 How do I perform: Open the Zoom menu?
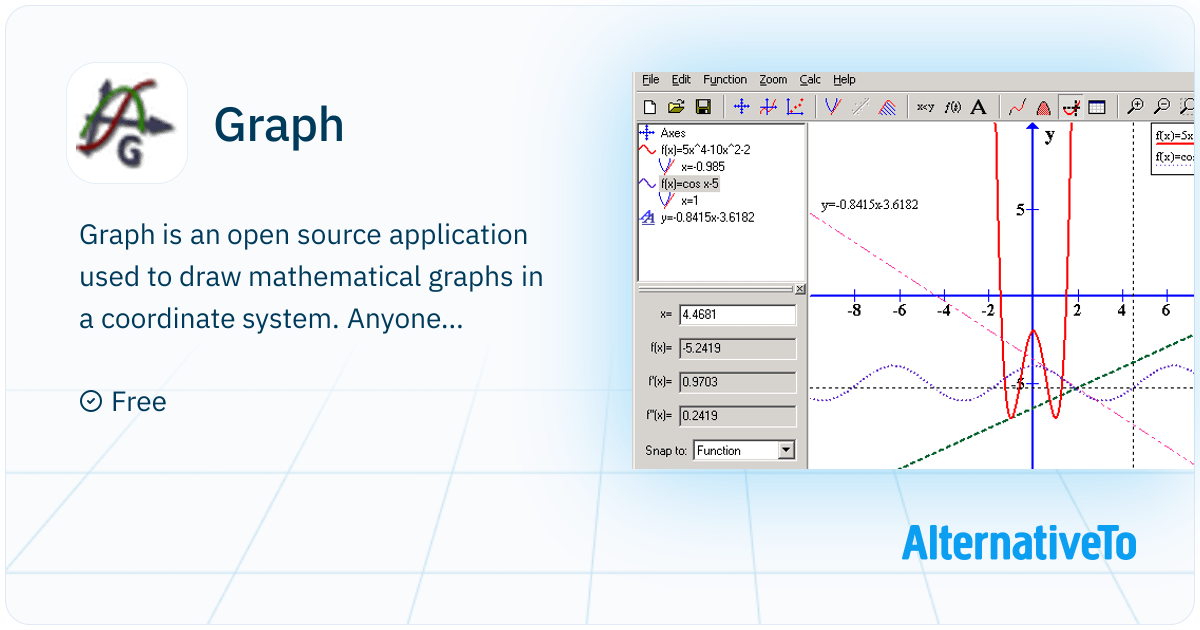coord(773,80)
